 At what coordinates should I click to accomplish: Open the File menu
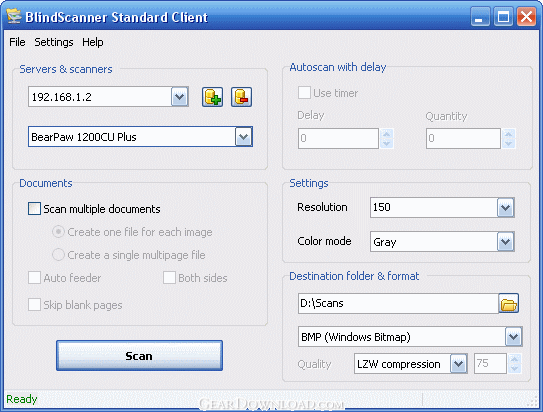pyautogui.click(x=17, y=42)
